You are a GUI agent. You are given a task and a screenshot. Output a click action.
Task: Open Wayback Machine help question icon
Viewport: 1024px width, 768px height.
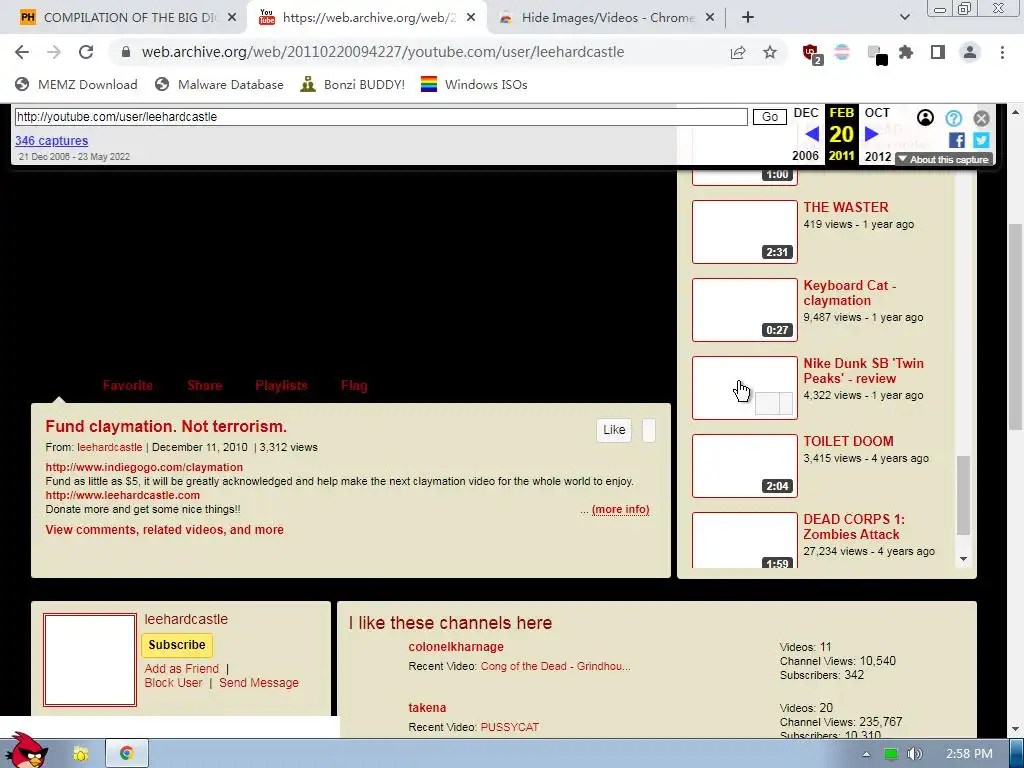(x=953, y=118)
